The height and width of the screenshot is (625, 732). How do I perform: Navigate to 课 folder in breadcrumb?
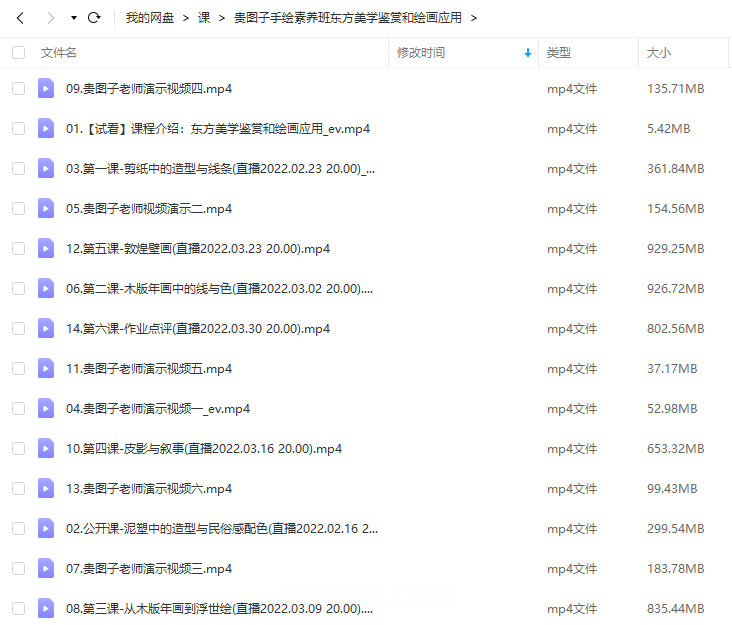[x=204, y=18]
